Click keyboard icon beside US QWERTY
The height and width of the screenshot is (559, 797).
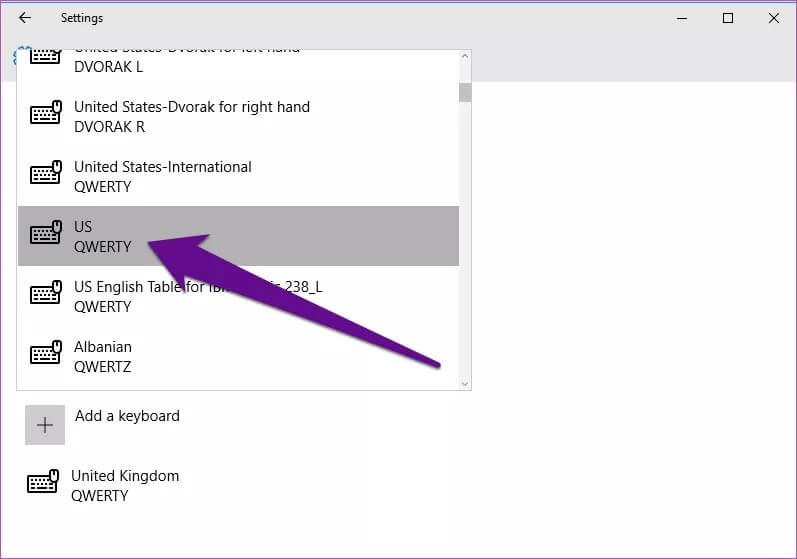pyautogui.click(x=46, y=232)
